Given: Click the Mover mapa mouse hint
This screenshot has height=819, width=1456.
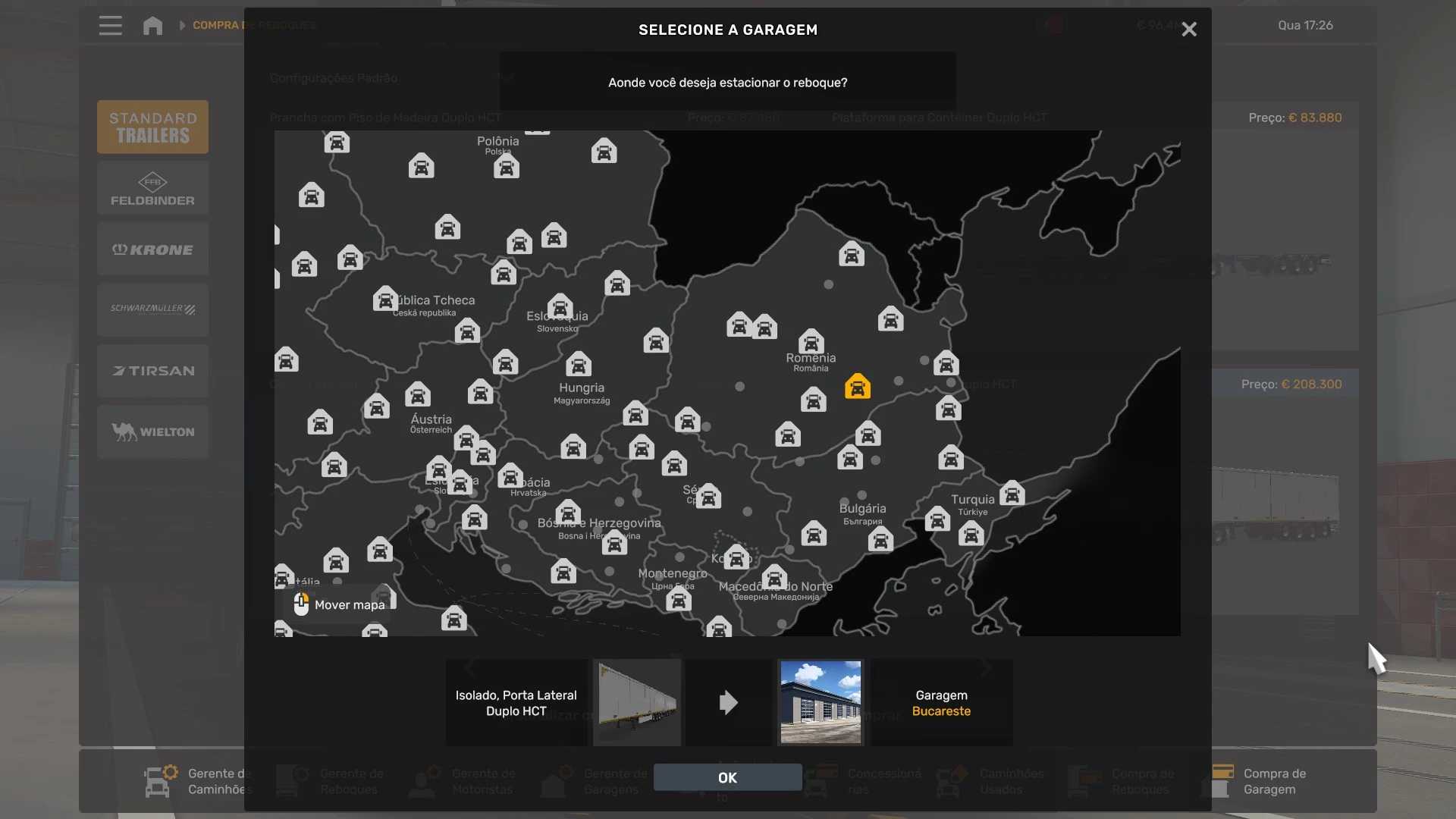Looking at the screenshot, I should coord(340,604).
